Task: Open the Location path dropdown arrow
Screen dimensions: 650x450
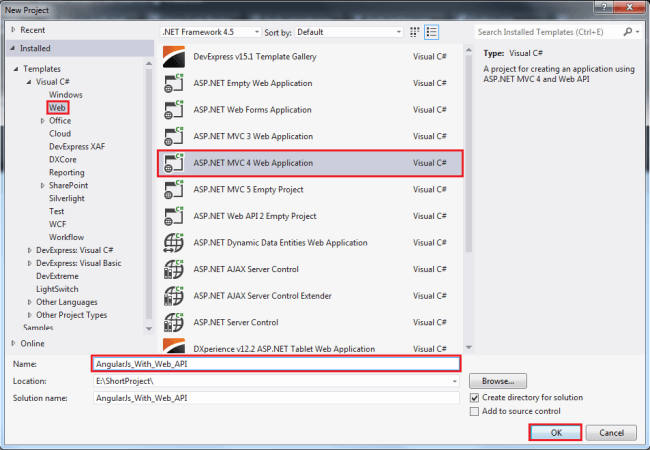Action: click(454, 381)
